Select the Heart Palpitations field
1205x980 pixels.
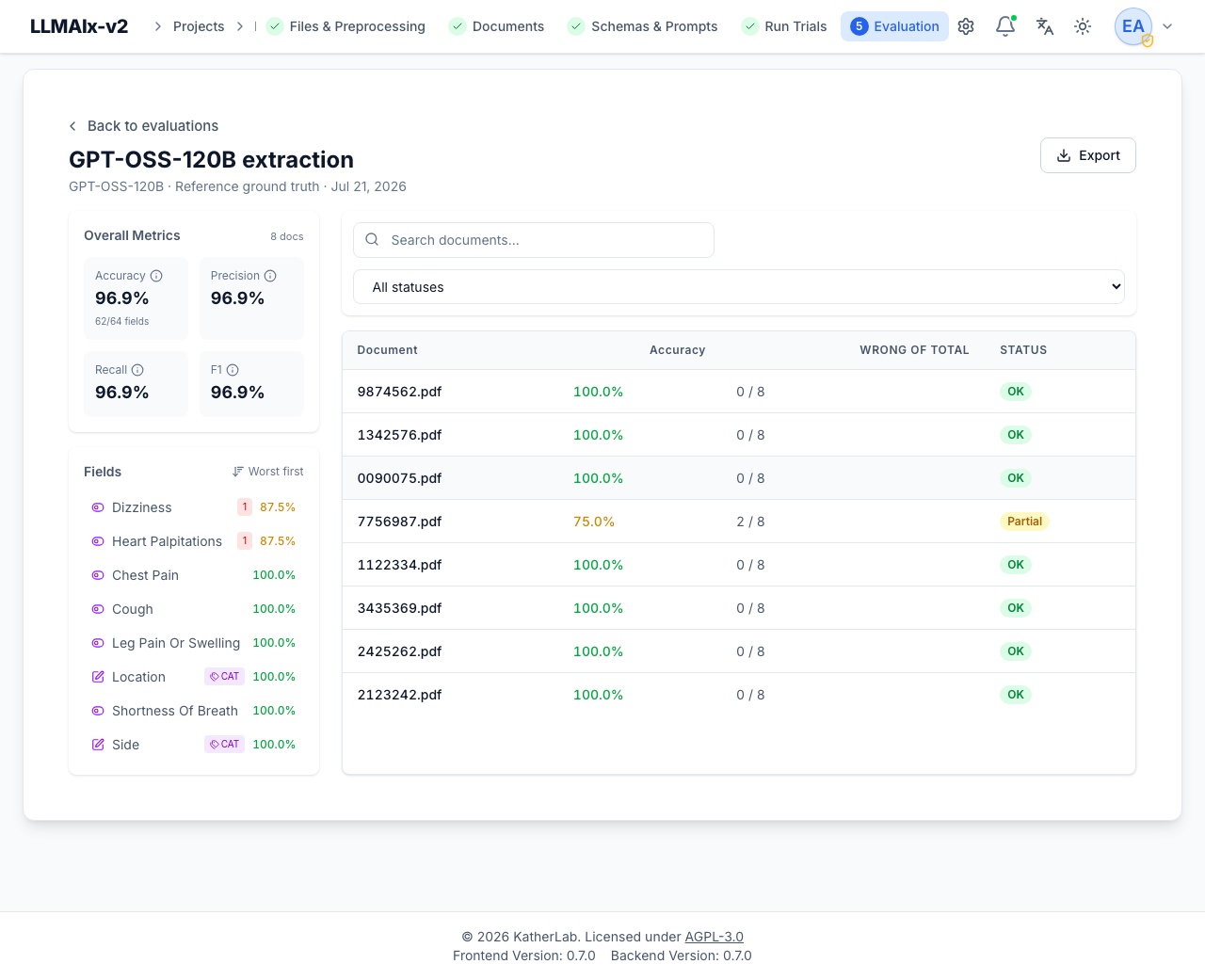coord(194,541)
